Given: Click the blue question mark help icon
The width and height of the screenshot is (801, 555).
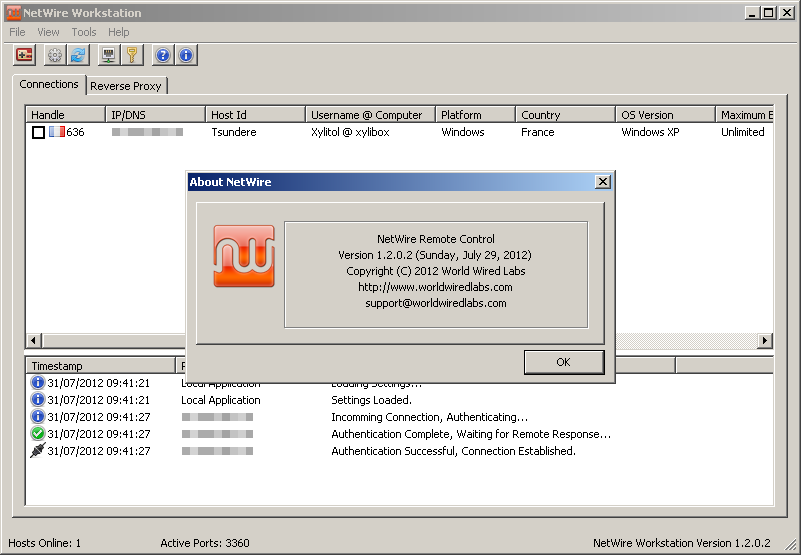Looking at the screenshot, I should click(162, 55).
